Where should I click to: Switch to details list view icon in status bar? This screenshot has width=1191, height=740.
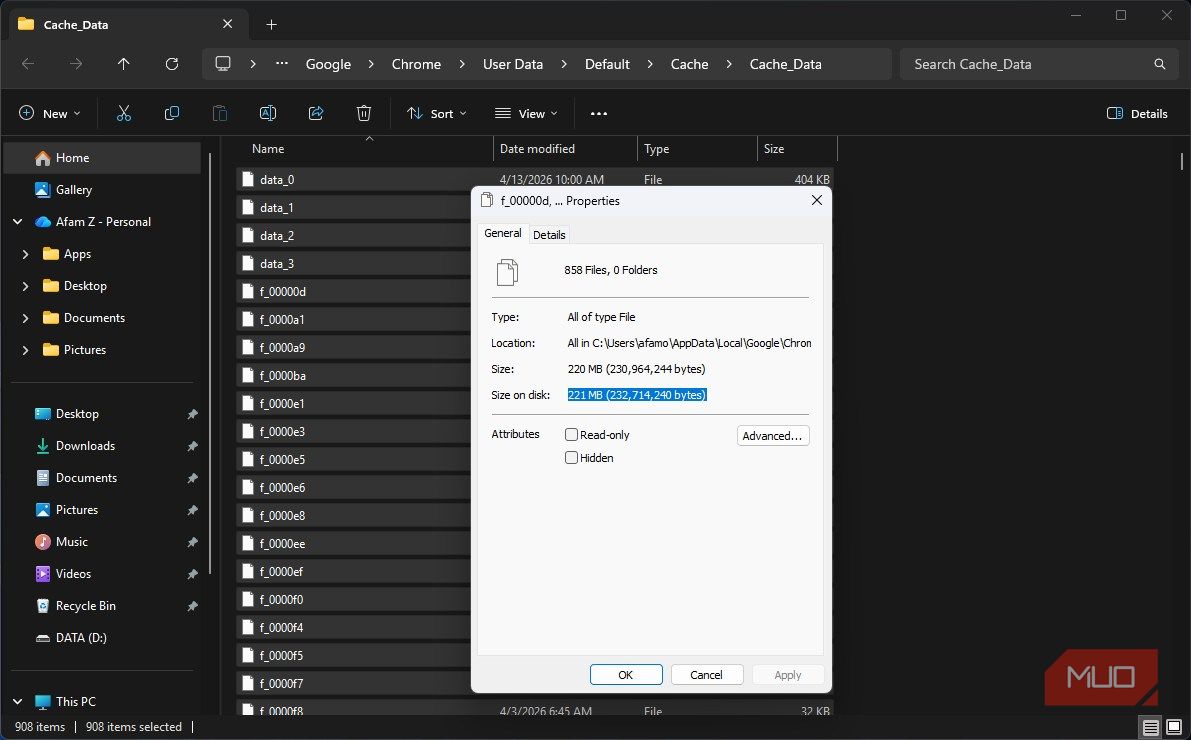click(1151, 727)
